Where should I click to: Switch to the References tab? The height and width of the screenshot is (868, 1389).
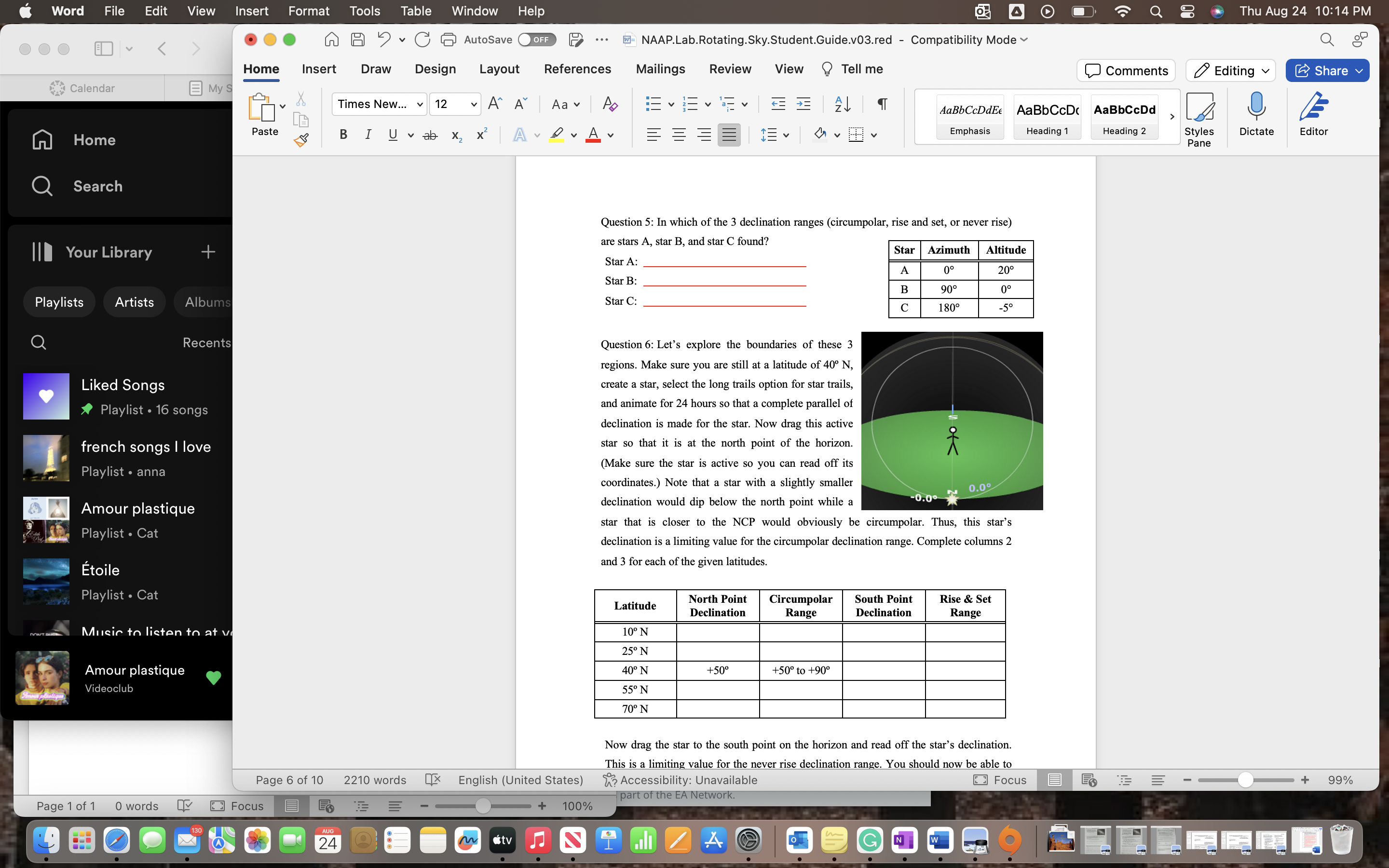tap(577, 69)
